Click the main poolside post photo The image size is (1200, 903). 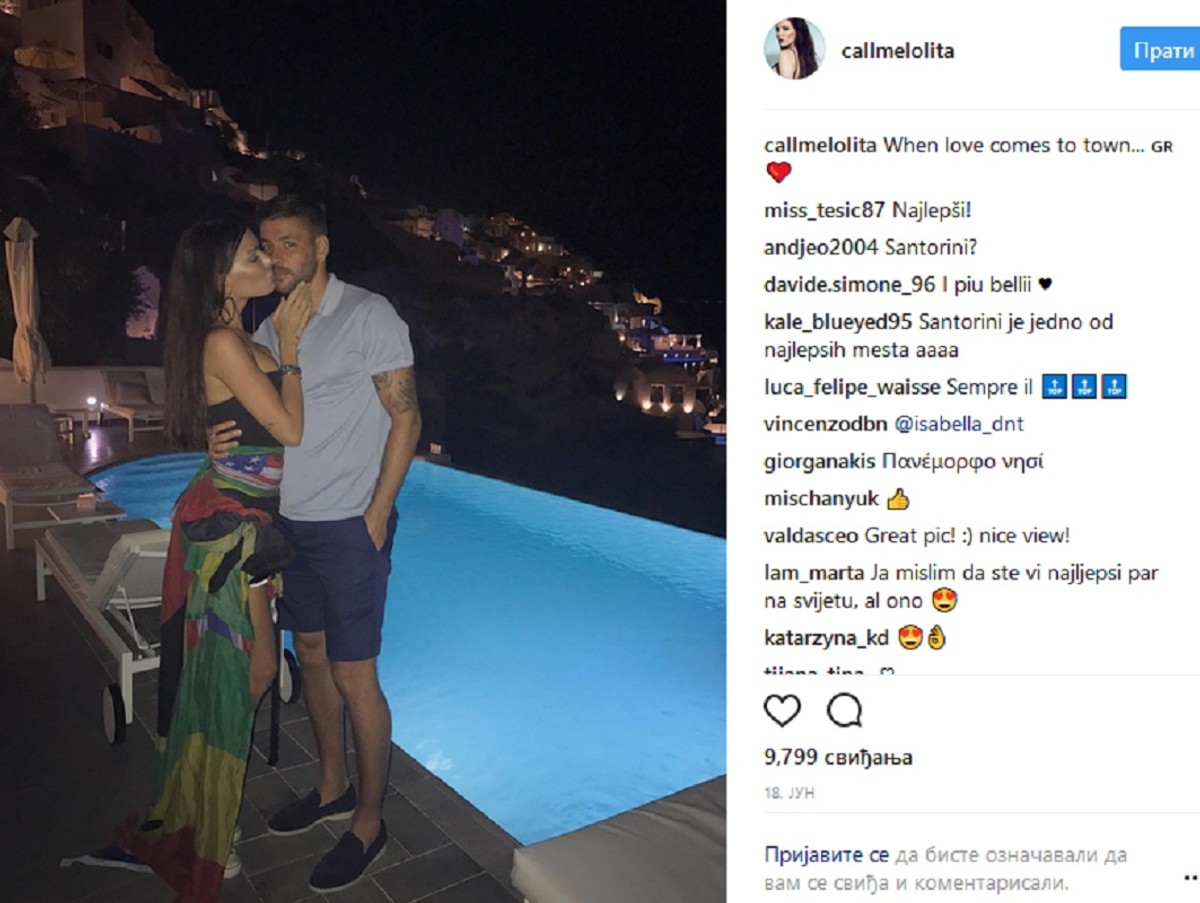tap(363, 451)
